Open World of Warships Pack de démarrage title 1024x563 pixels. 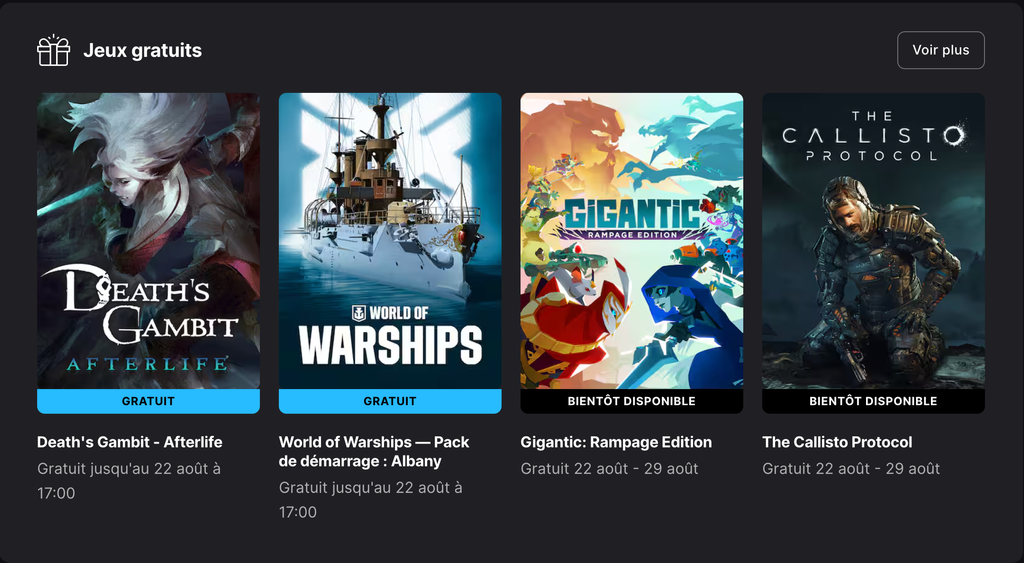click(374, 451)
